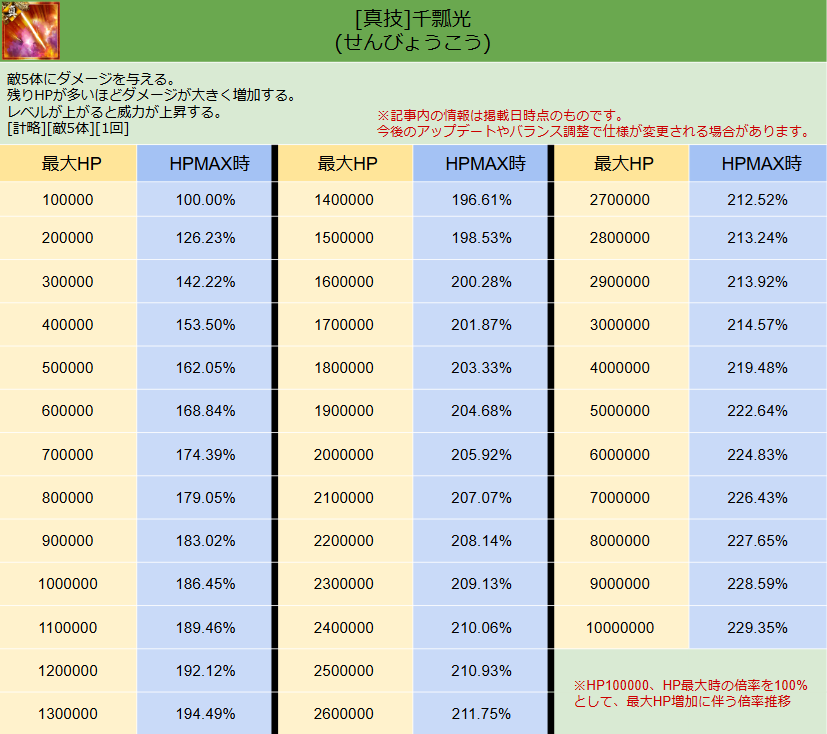
Task: Click the 千瓢光 skill icon
Action: click(x=31, y=31)
